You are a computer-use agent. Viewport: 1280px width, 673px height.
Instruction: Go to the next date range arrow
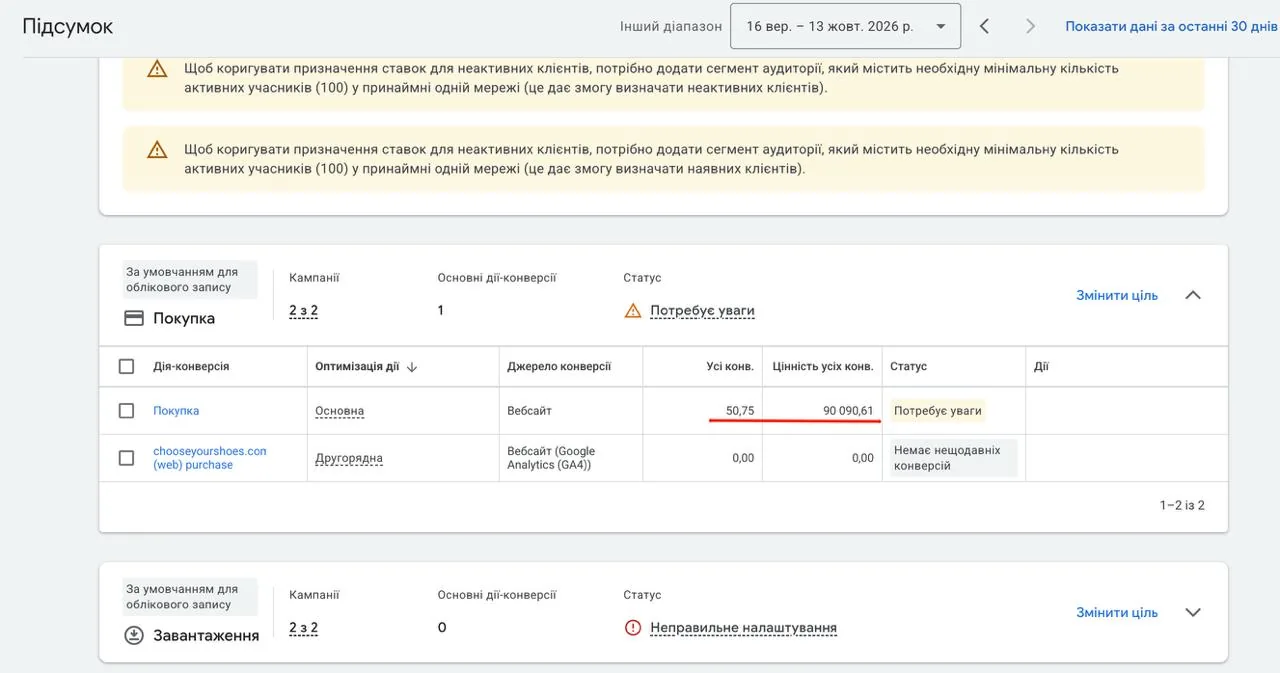(1030, 27)
